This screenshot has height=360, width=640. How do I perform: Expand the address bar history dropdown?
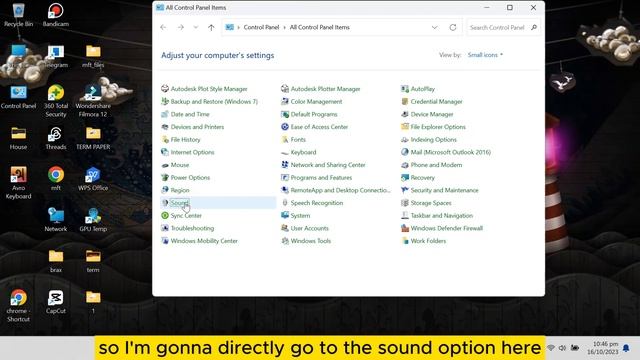(434, 27)
